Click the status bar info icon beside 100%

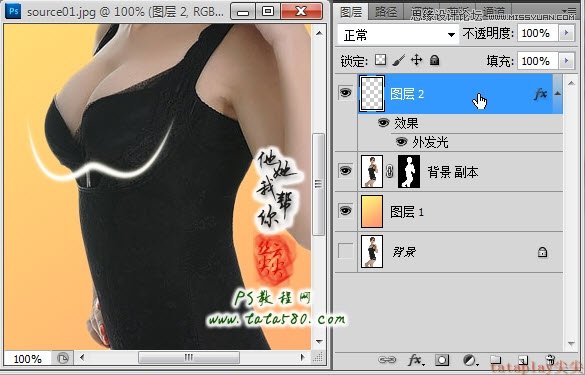click(63, 359)
